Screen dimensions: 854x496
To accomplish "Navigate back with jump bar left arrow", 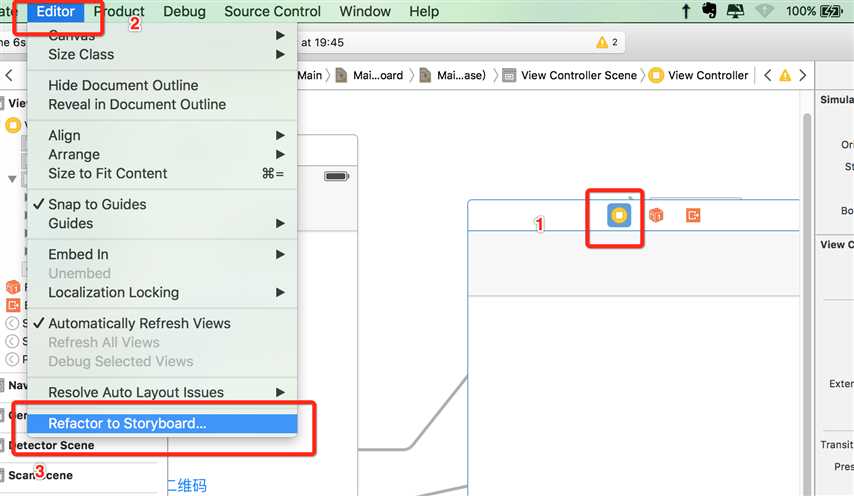I will coord(9,75).
